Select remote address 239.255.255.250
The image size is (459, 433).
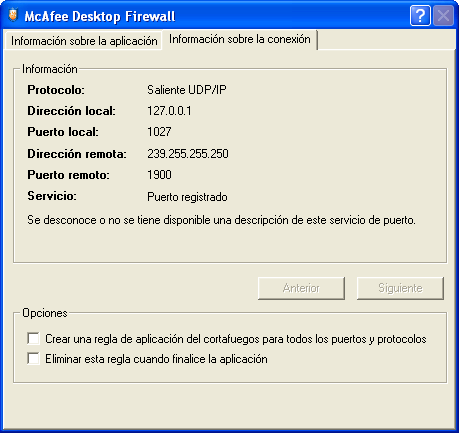point(188,154)
